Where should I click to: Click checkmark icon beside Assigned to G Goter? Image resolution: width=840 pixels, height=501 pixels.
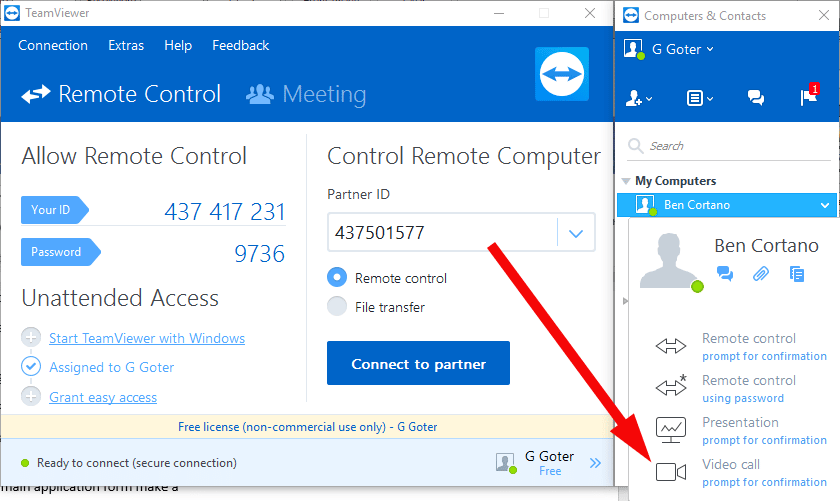31,367
